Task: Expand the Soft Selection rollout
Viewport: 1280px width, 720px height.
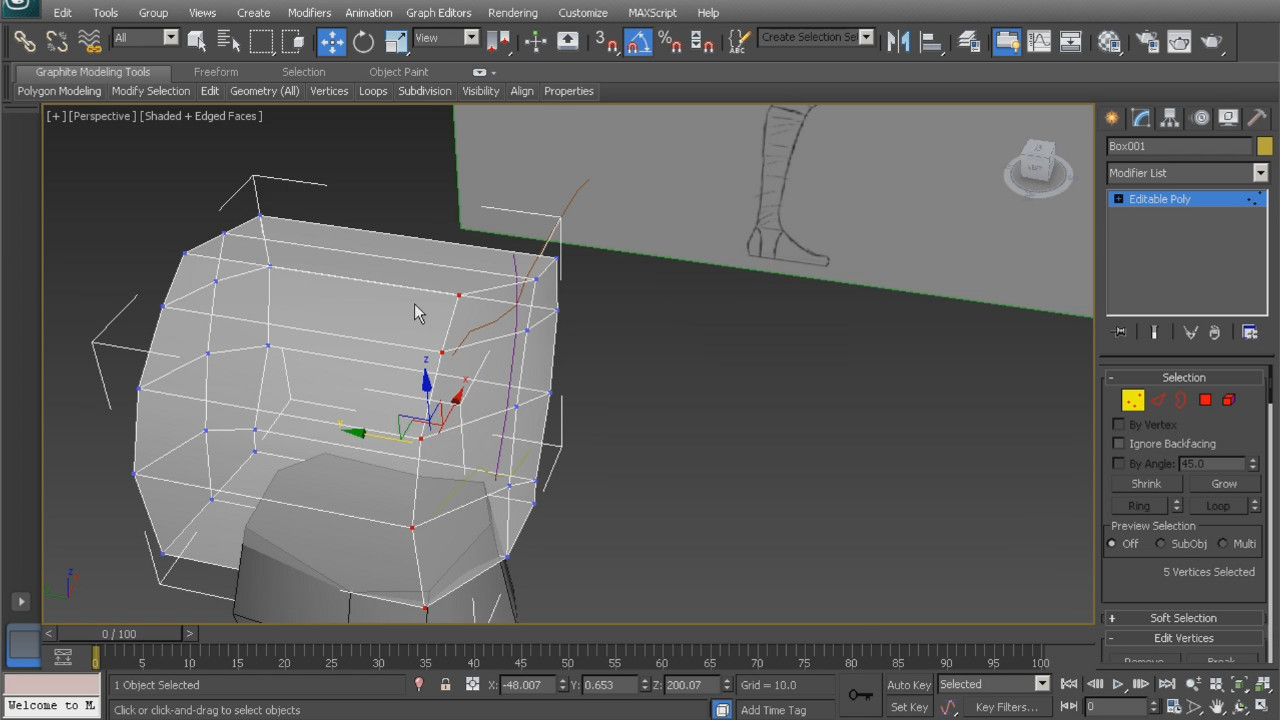Action: (x=1183, y=618)
